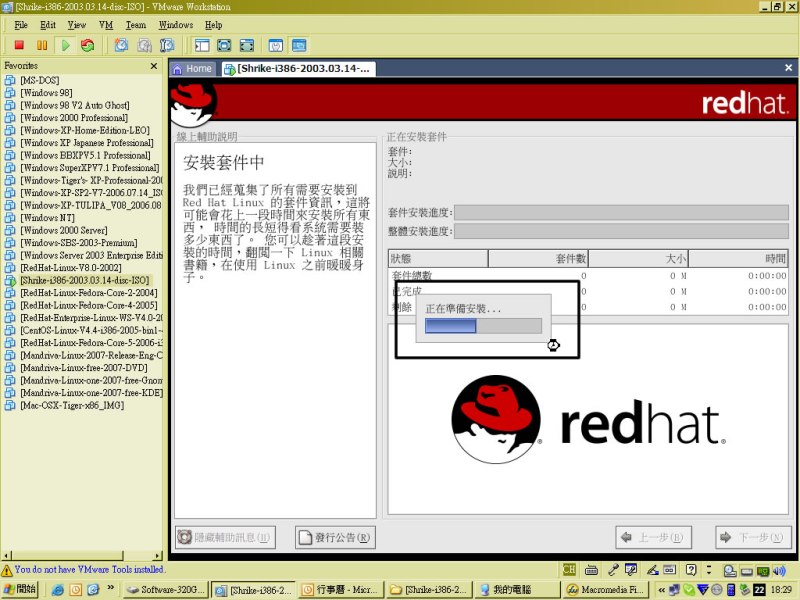Open the Team menu
800x600 pixels.
[x=136, y=24]
